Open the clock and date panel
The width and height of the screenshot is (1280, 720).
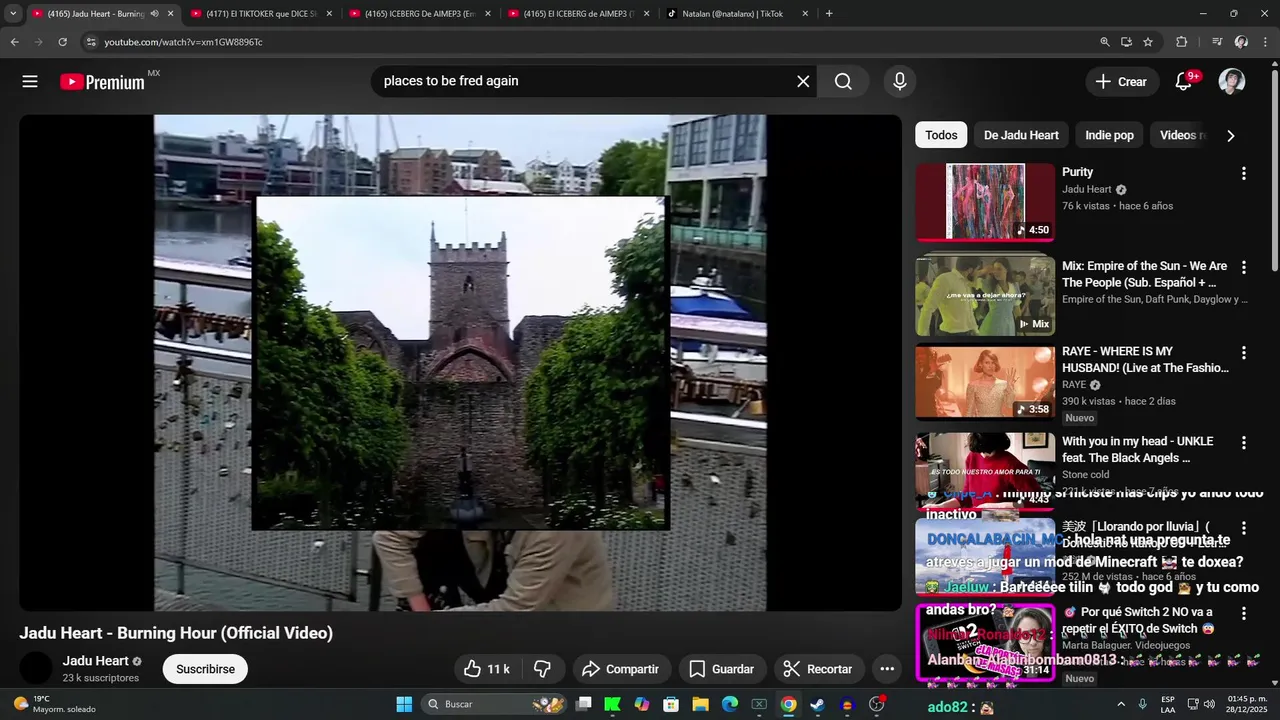pyautogui.click(x=1245, y=704)
